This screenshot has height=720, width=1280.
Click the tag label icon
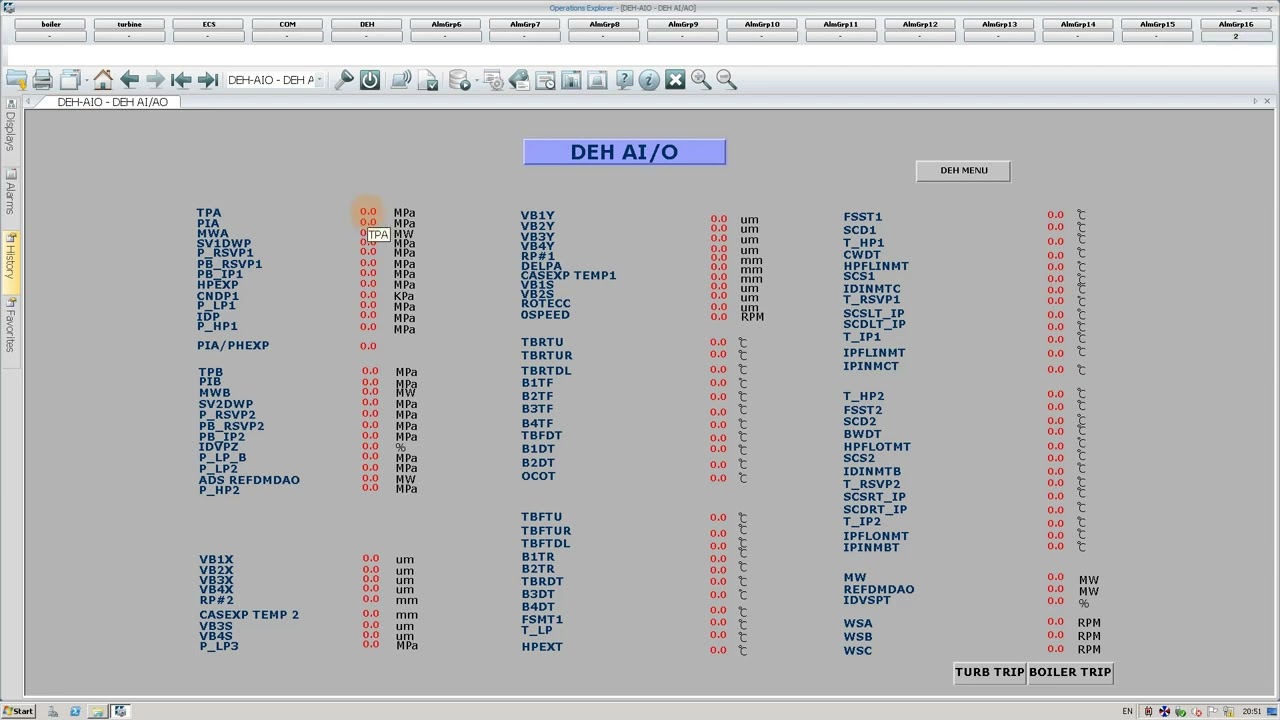pyautogui.click(x=519, y=80)
